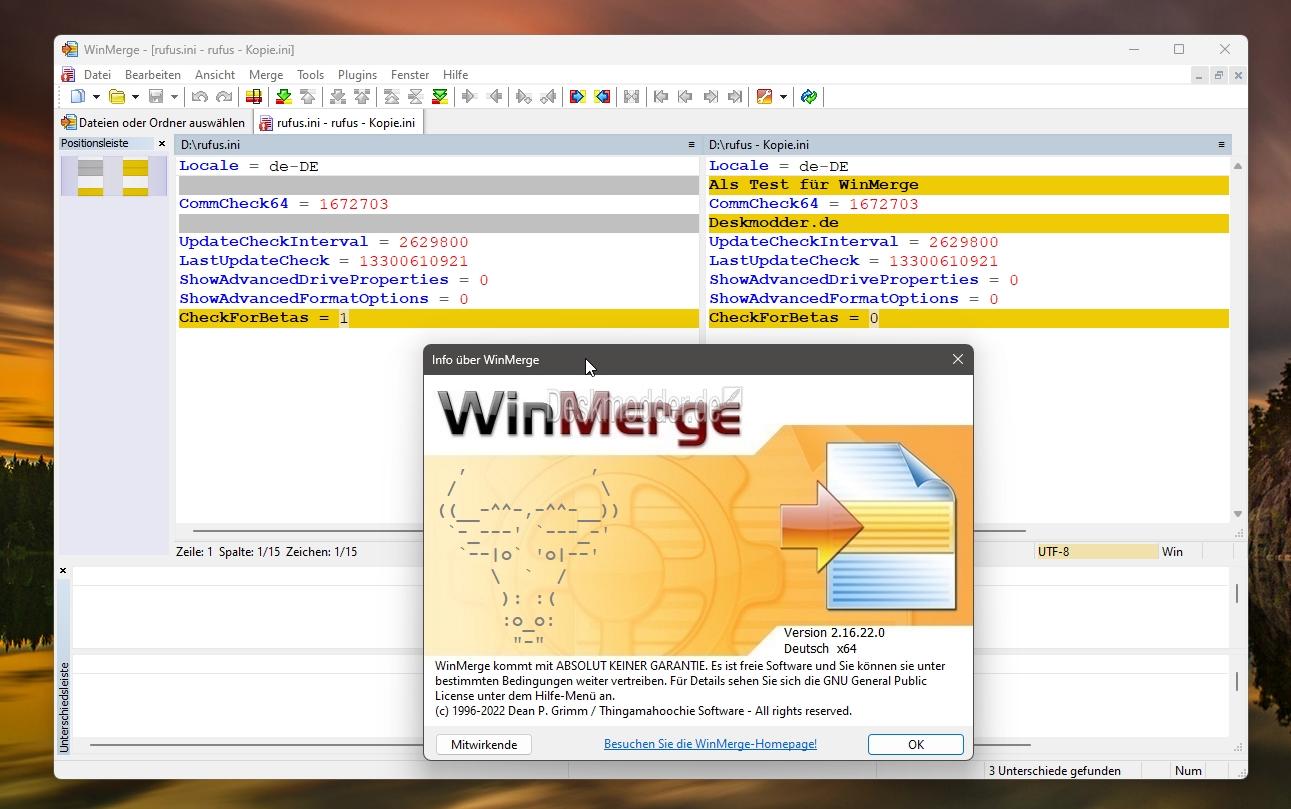1291x809 pixels.
Task: Click the Copy Left arrow icon
Action: [x=494, y=97]
